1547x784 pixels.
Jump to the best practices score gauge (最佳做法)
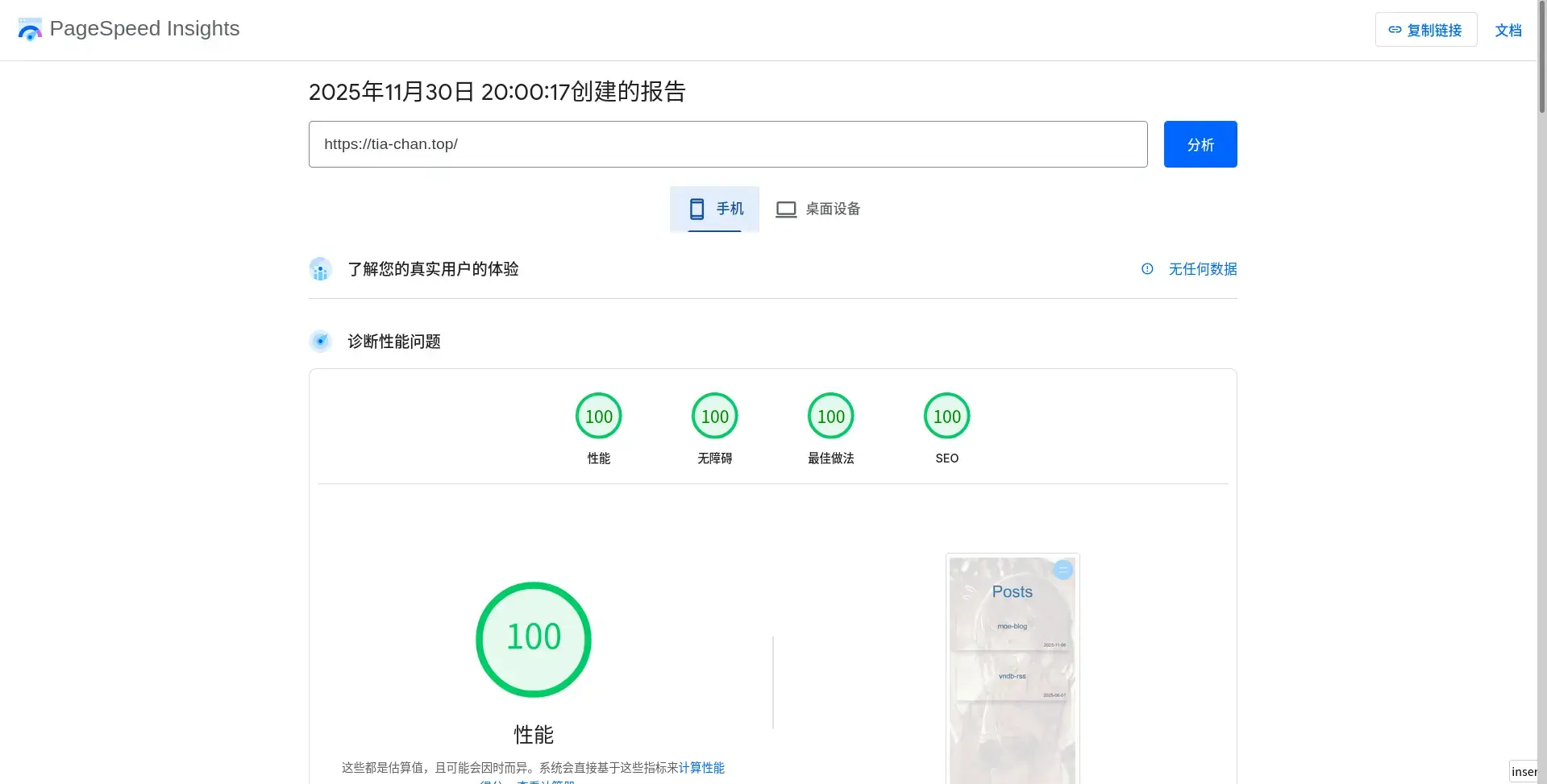[830, 417]
